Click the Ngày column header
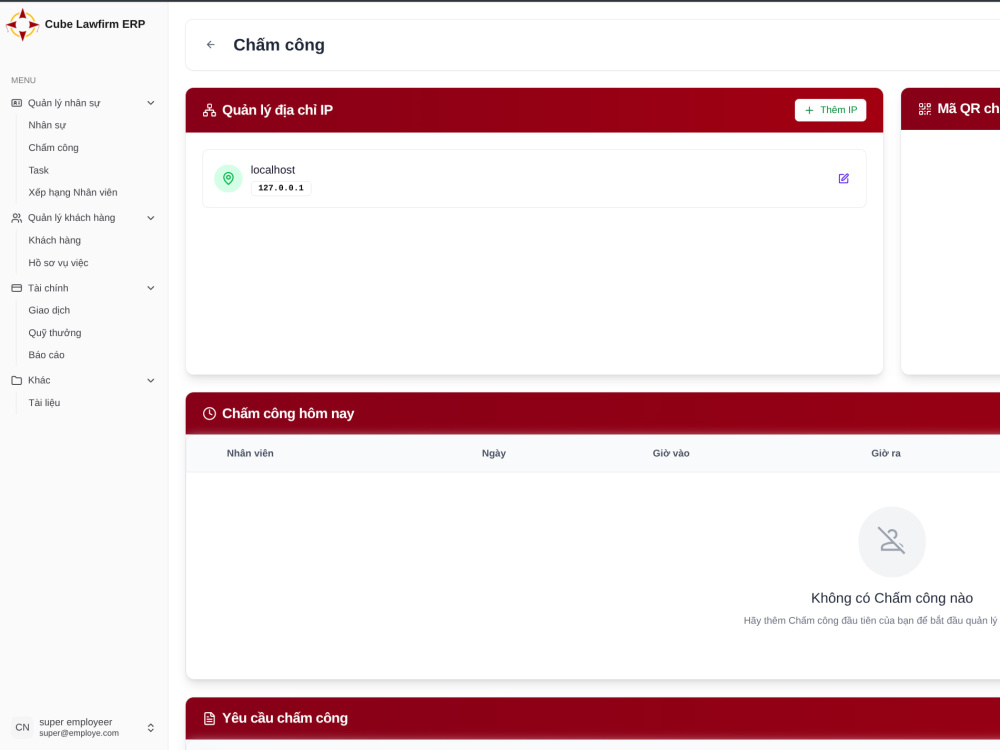Viewport: 1000px width, 750px height. pyautogui.click(x=494, y=453)
